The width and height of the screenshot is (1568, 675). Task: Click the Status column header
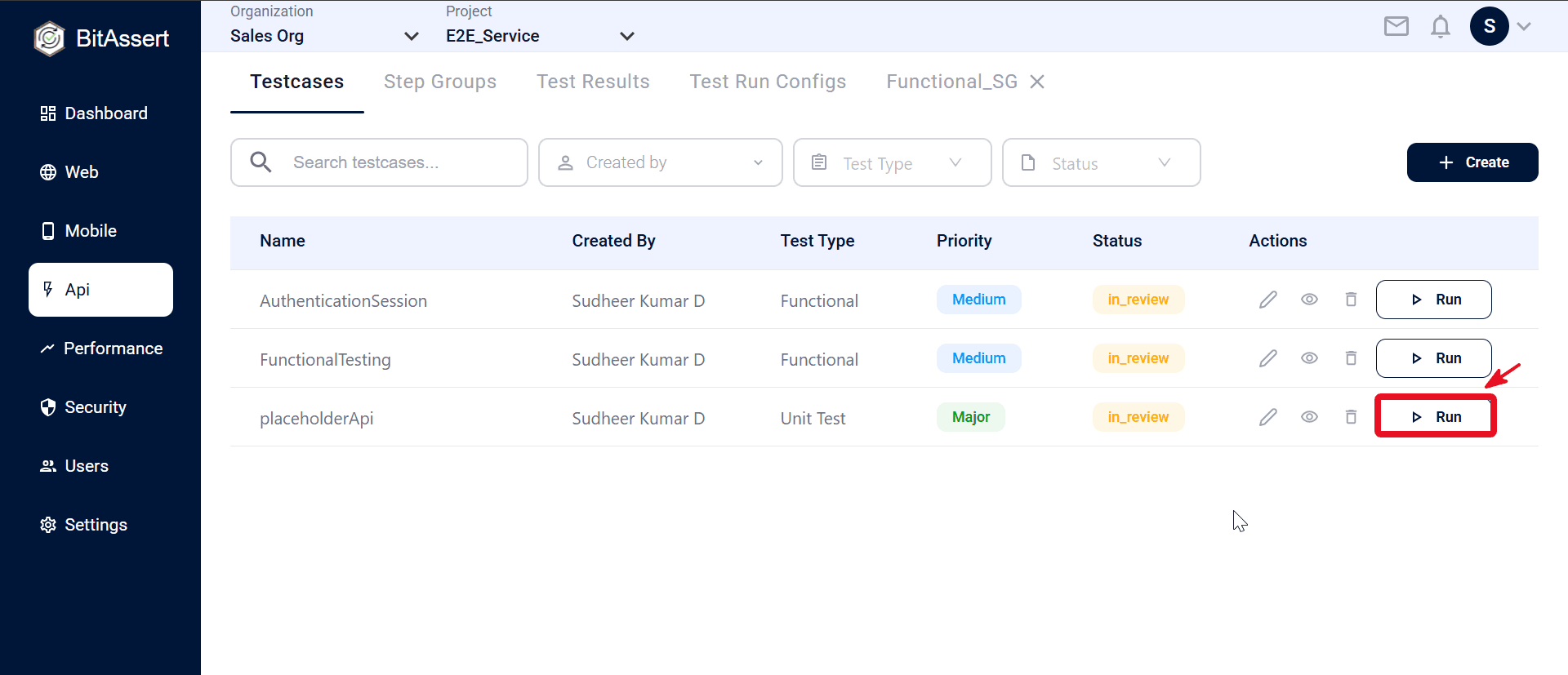pyautogui.click(x=1117, y=241)
